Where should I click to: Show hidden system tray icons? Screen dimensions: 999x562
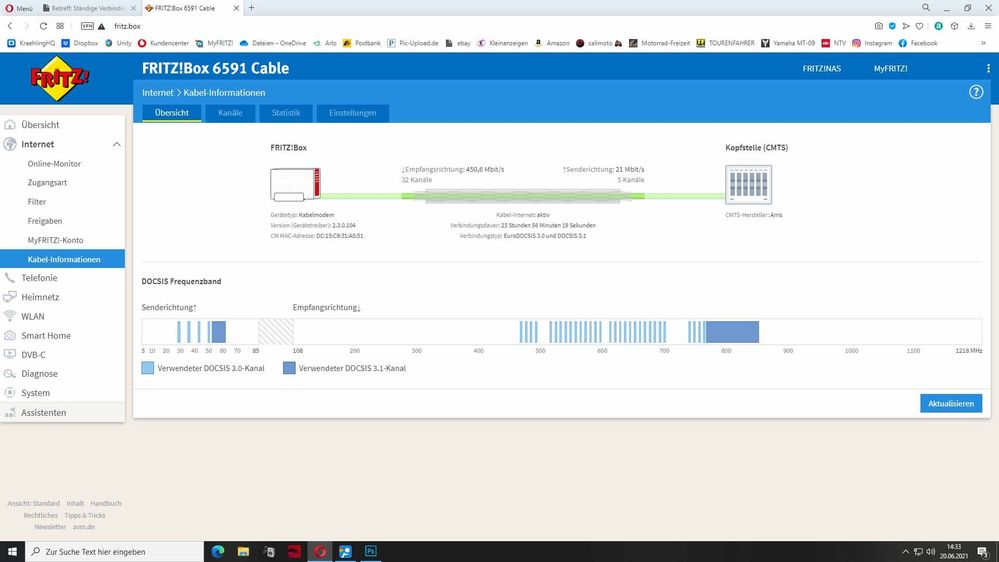tap(905, 552)
